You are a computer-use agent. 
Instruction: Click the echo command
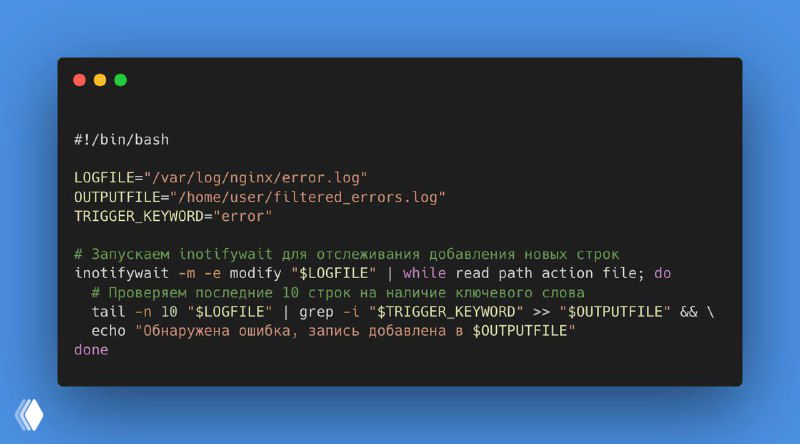click(x=108, y=331)
